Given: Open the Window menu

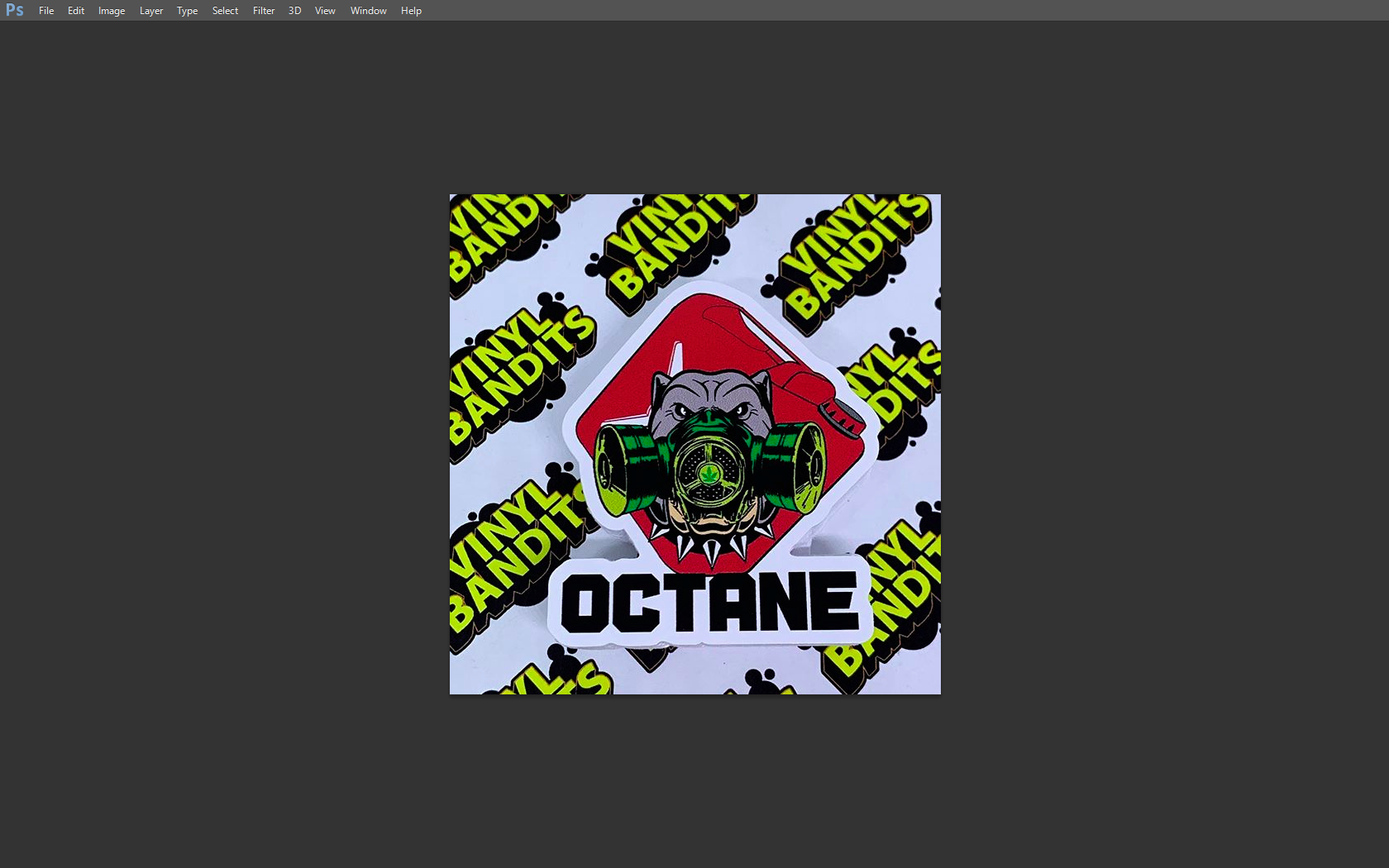Looking at the screenshot, I should [x=369, y=11].
